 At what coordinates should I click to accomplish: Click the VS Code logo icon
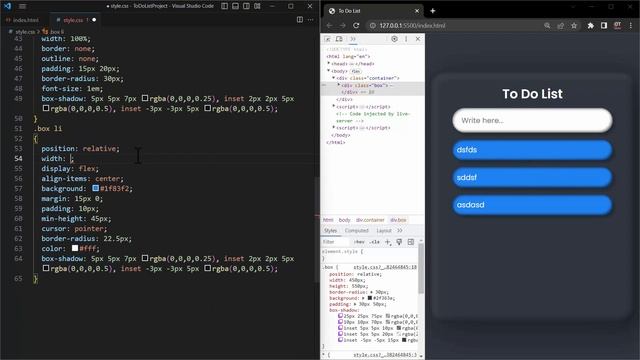(x=7, y=6)
